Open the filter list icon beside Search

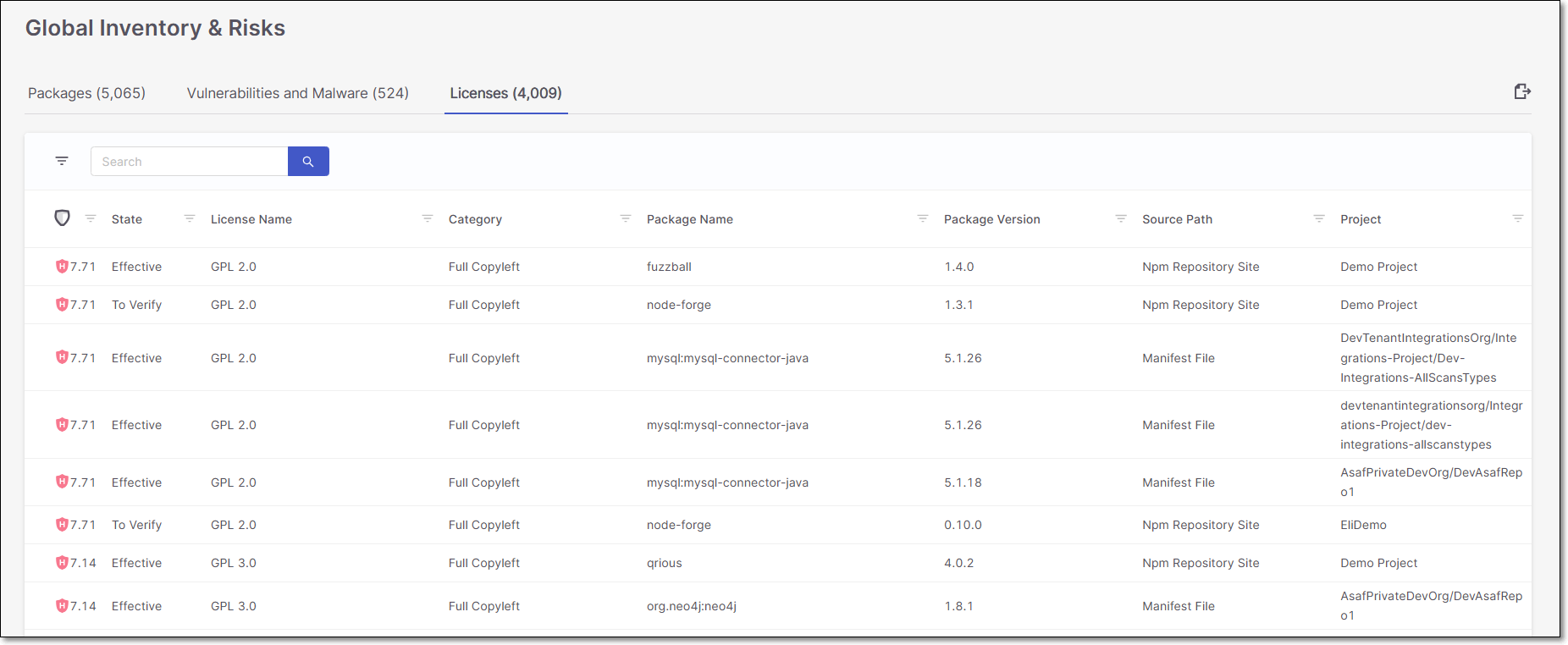pyautogui.click(x=62, y=161)
